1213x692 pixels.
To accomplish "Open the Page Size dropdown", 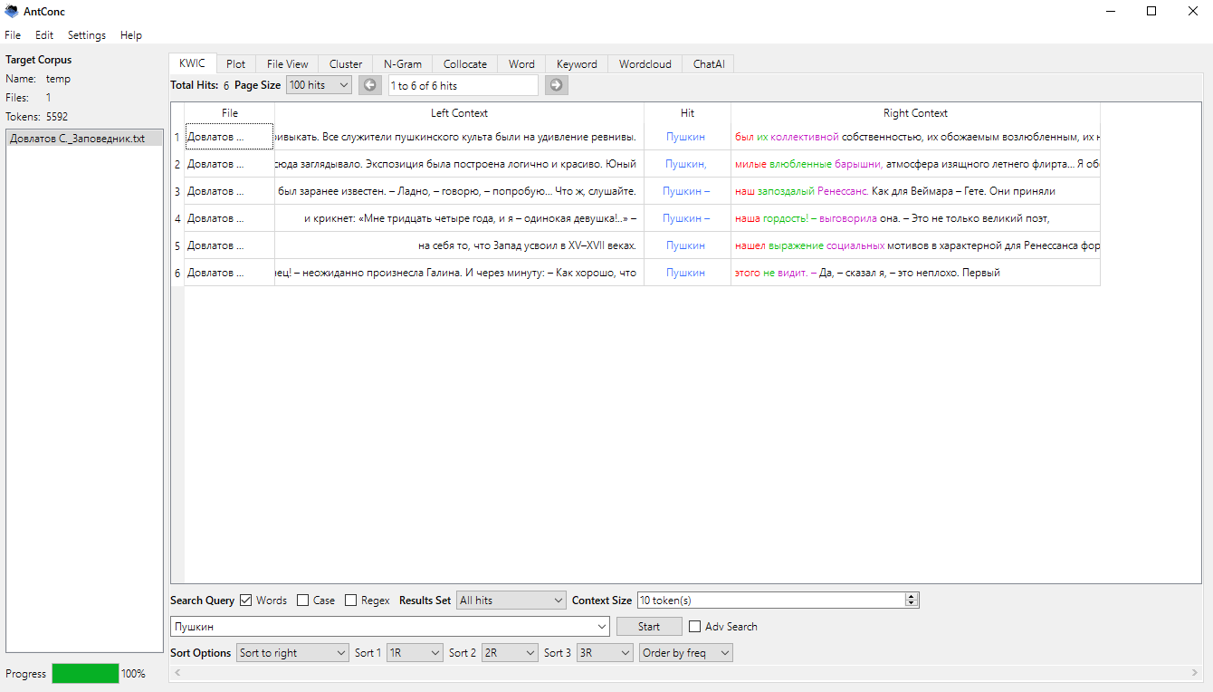I will coord(319,85).
